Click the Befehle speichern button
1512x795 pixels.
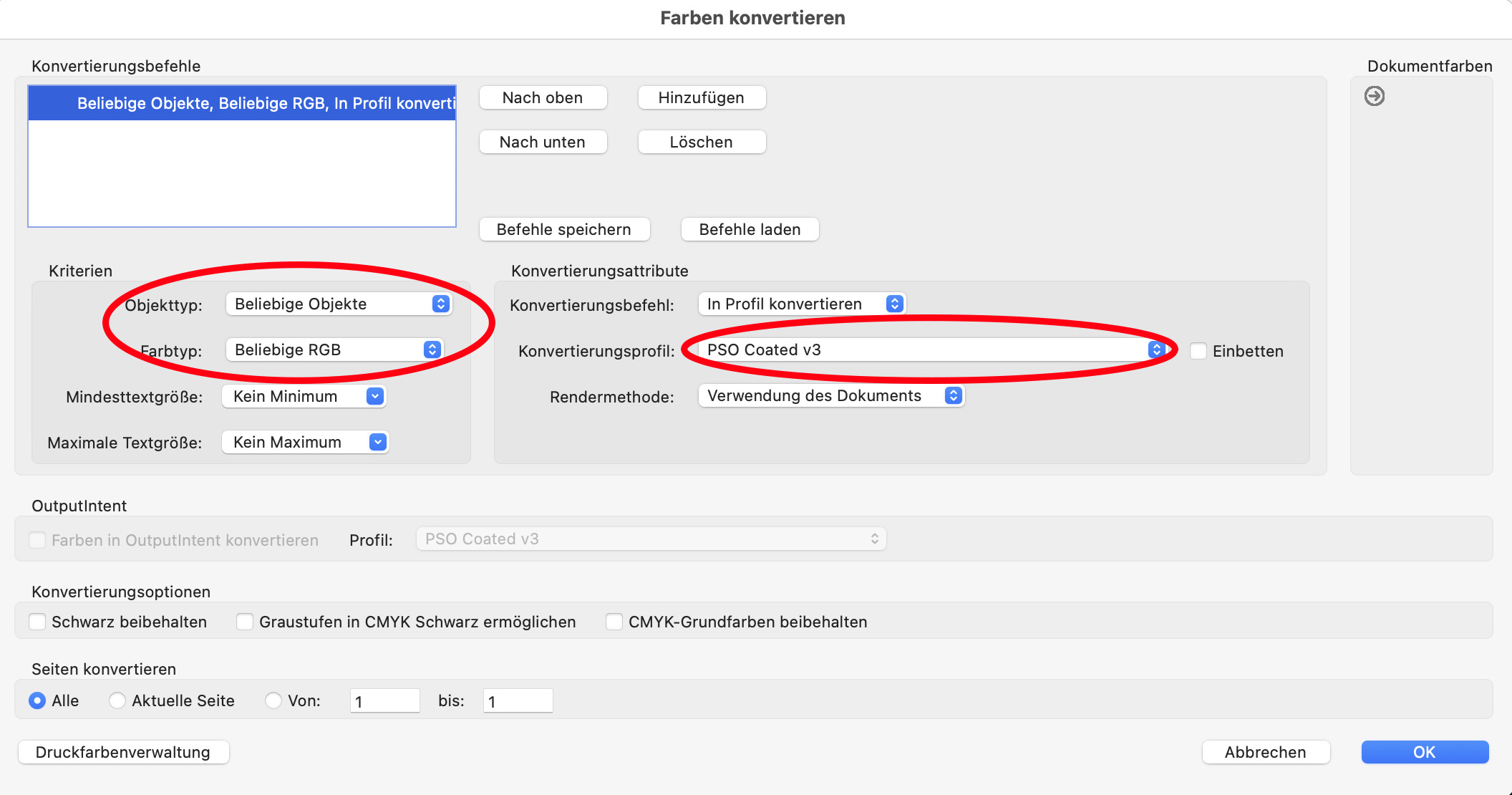(x=563, y=229)
